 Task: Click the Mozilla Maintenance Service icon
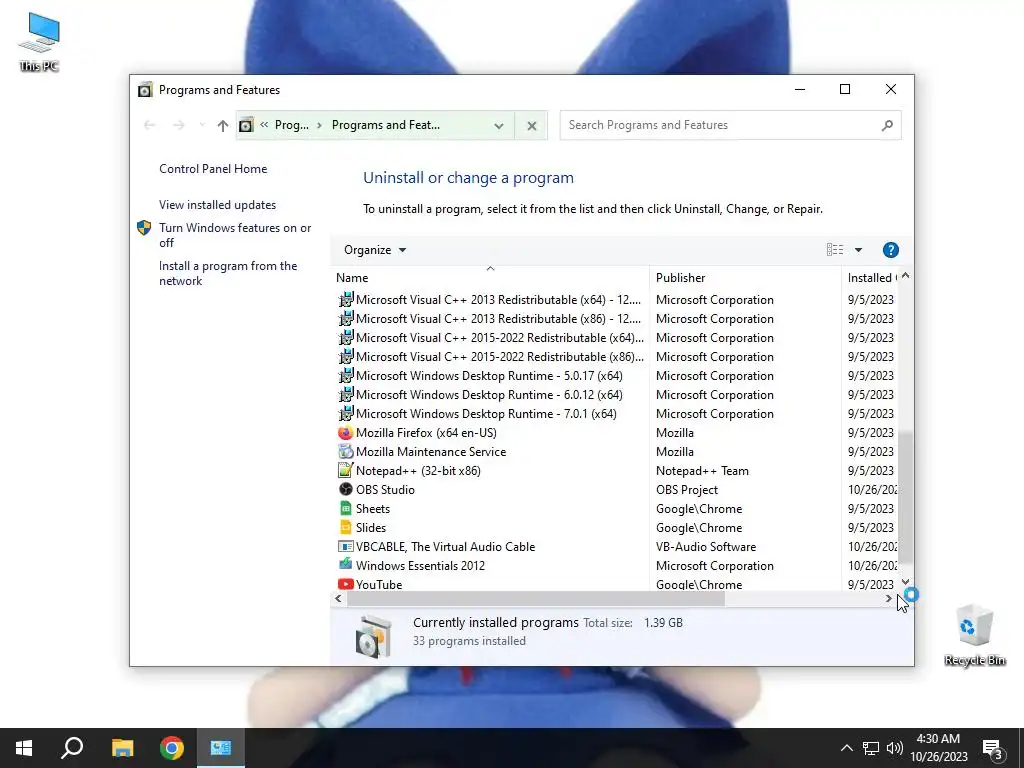[x=345, y=452]
